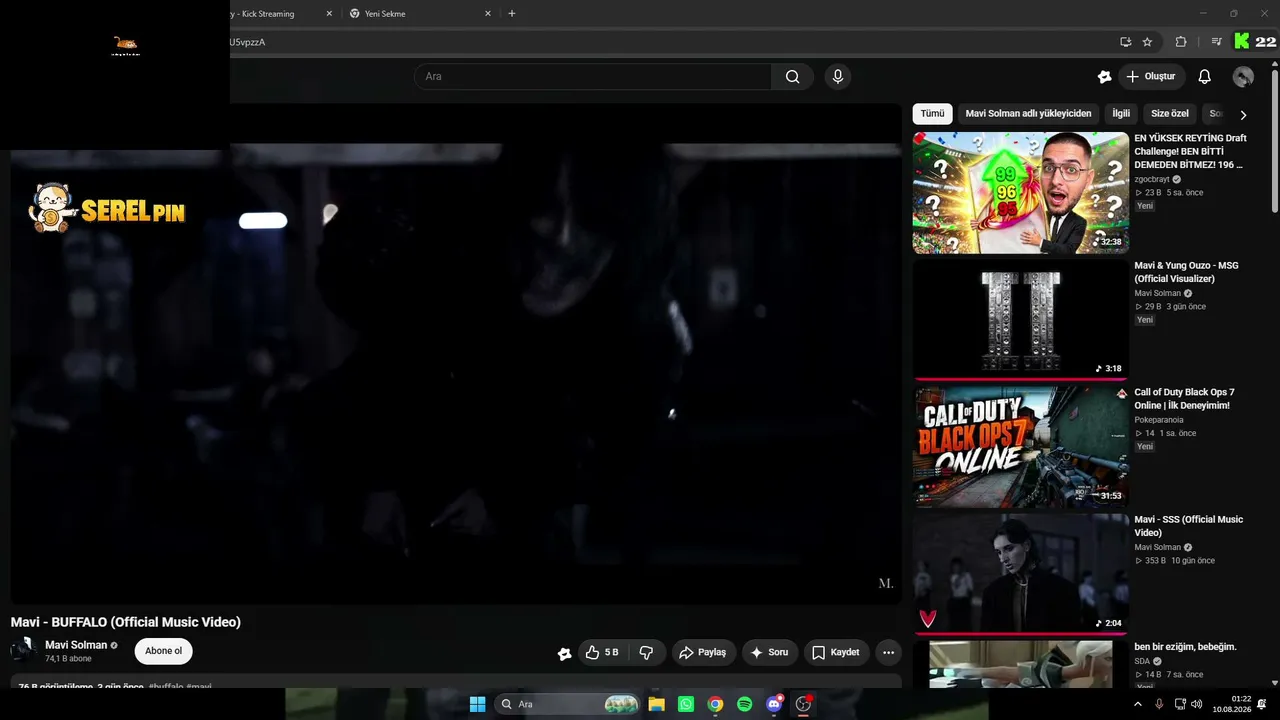The height and width of the screenshot is (720, 1280).
Task: Click the taskbar volume speaker icon
Action: 1197,704
